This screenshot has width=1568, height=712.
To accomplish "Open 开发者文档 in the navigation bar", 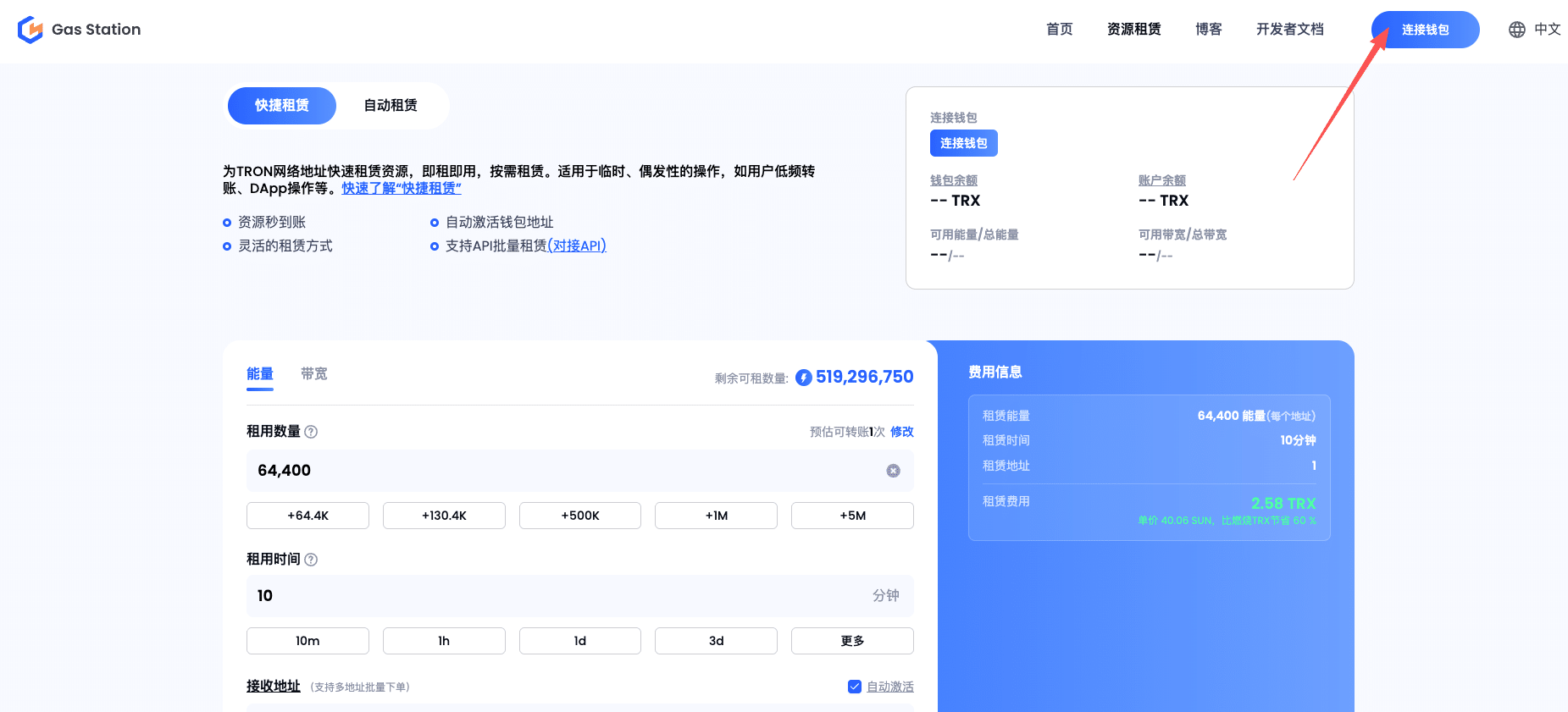I will (x=1290, y=30).
